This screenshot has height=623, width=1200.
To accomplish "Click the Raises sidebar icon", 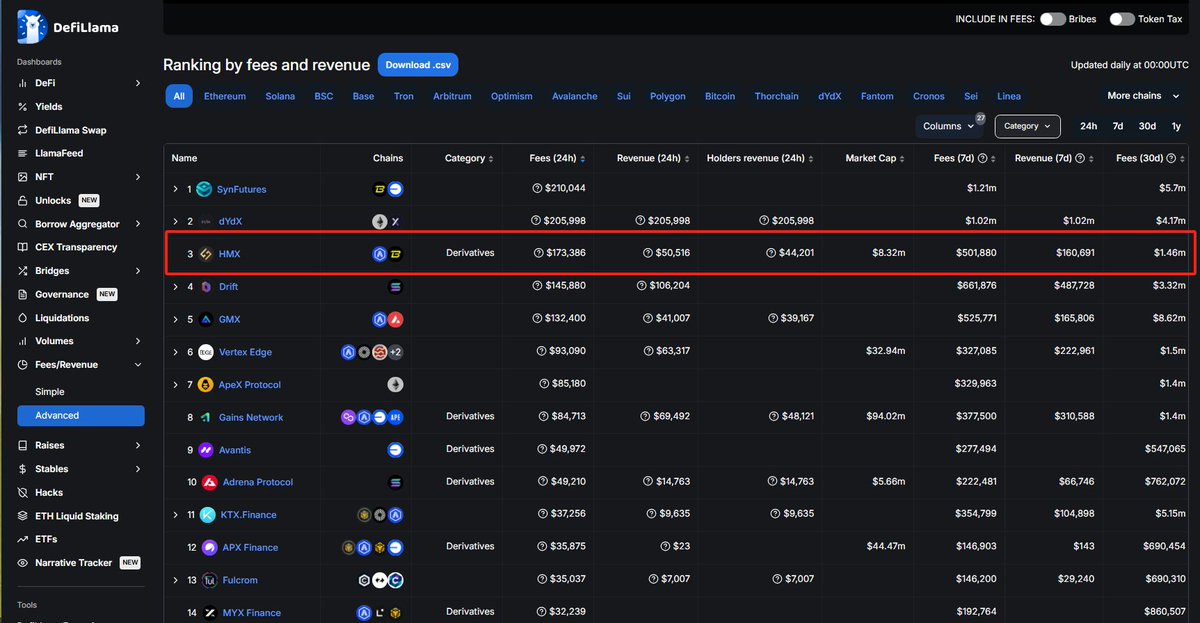I will (x=23, y=445).
